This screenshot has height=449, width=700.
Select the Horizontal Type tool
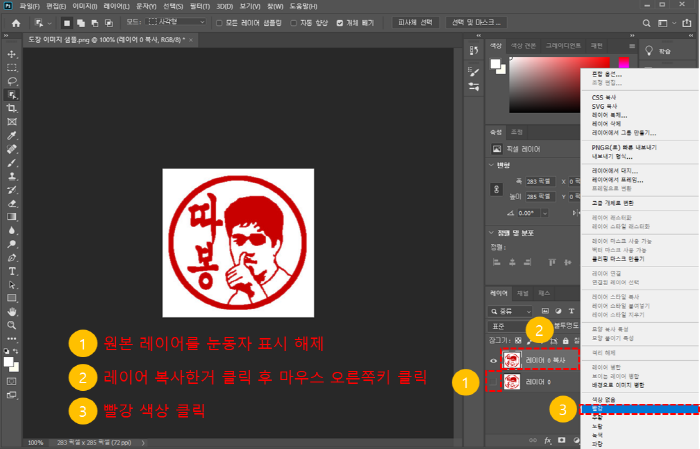click(x=12, y=271)
